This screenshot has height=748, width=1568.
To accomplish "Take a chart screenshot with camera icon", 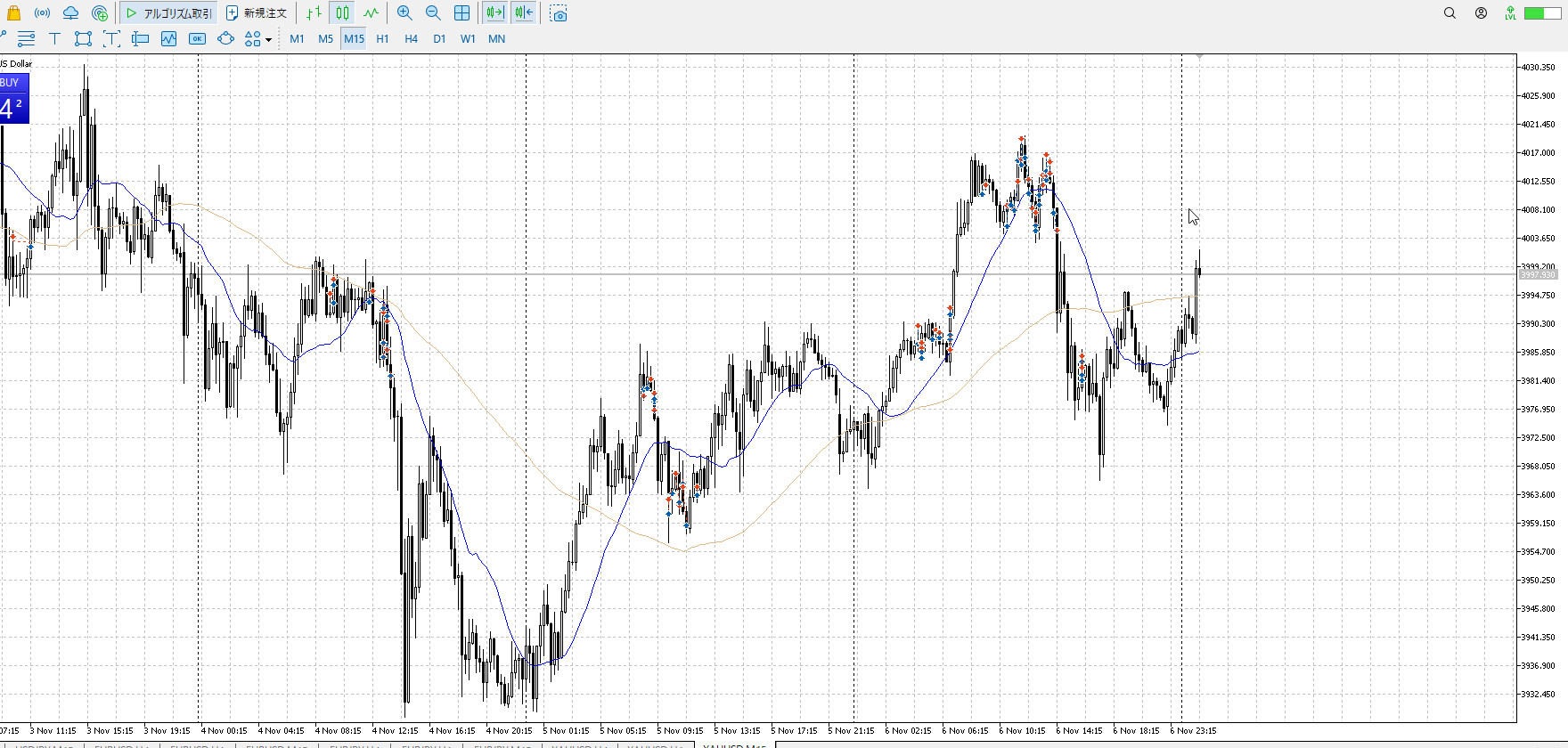I will coord(559,14).
